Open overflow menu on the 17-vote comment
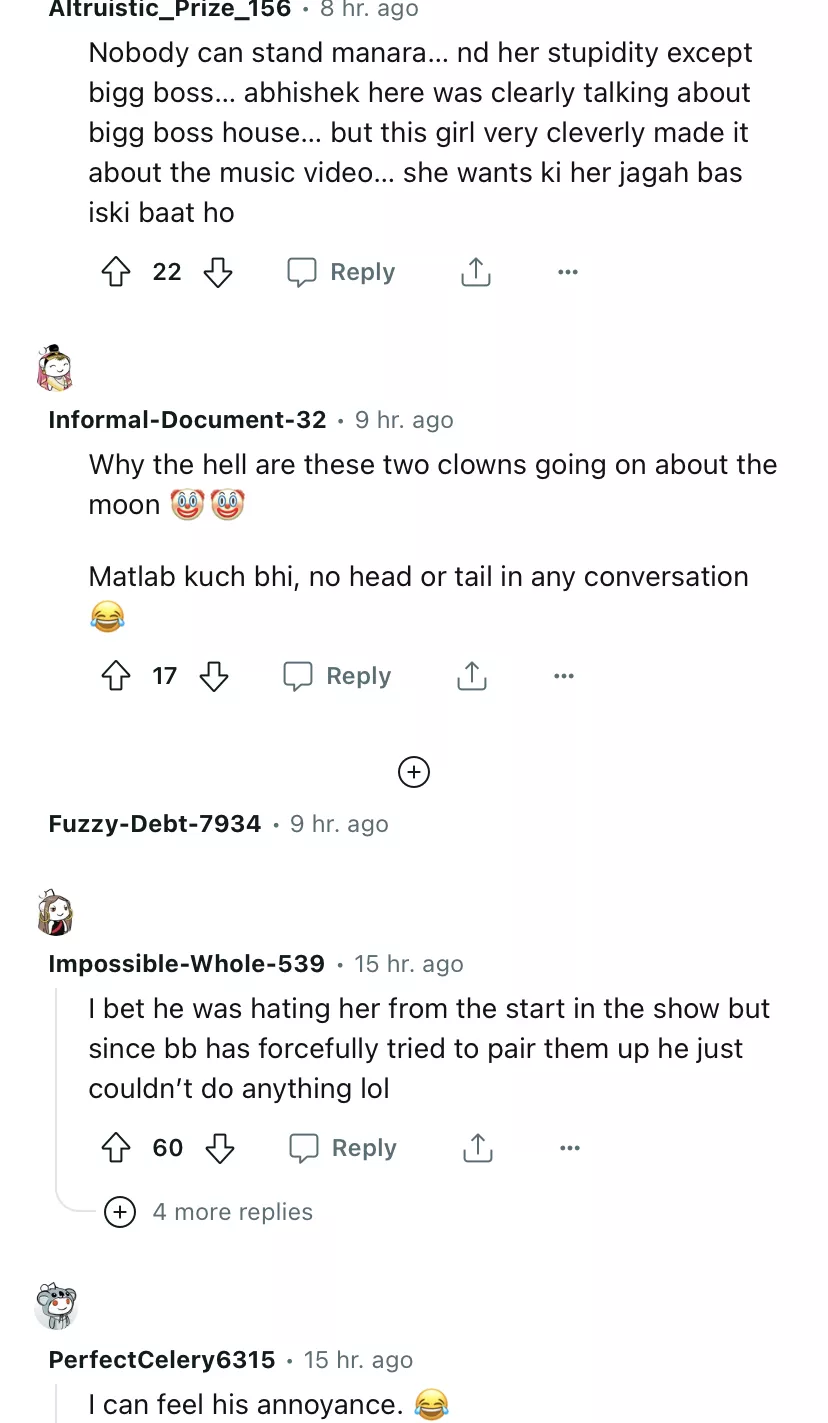 tap(564, 677)
